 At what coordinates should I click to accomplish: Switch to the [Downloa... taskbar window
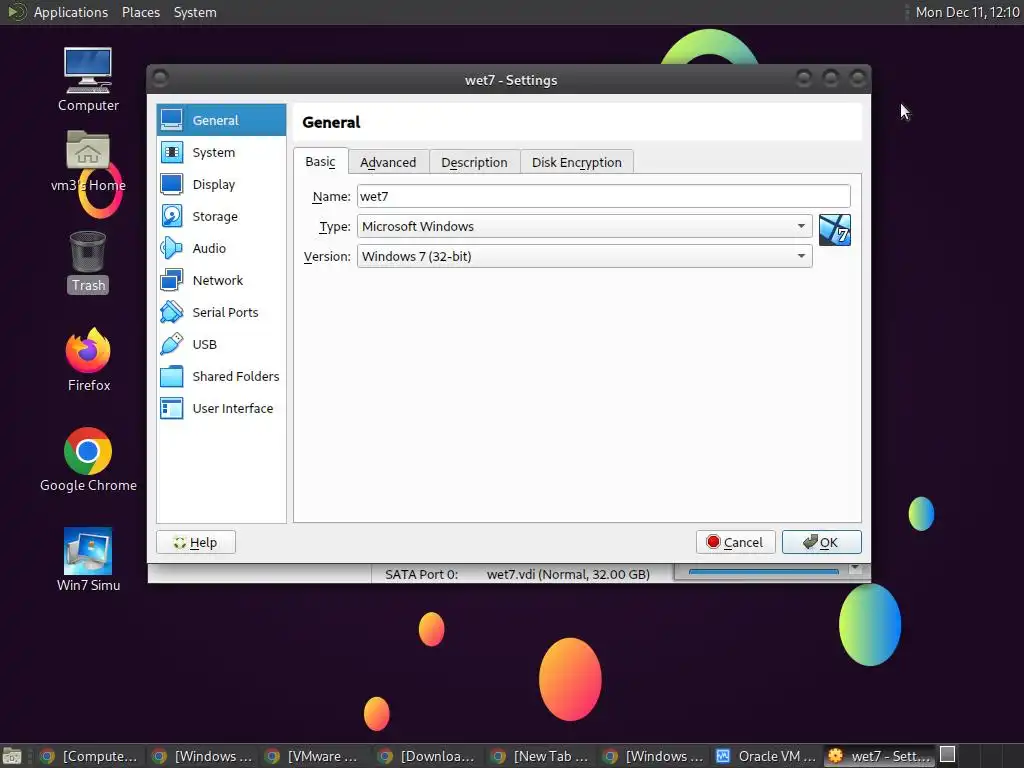click(x=426, y=756)
